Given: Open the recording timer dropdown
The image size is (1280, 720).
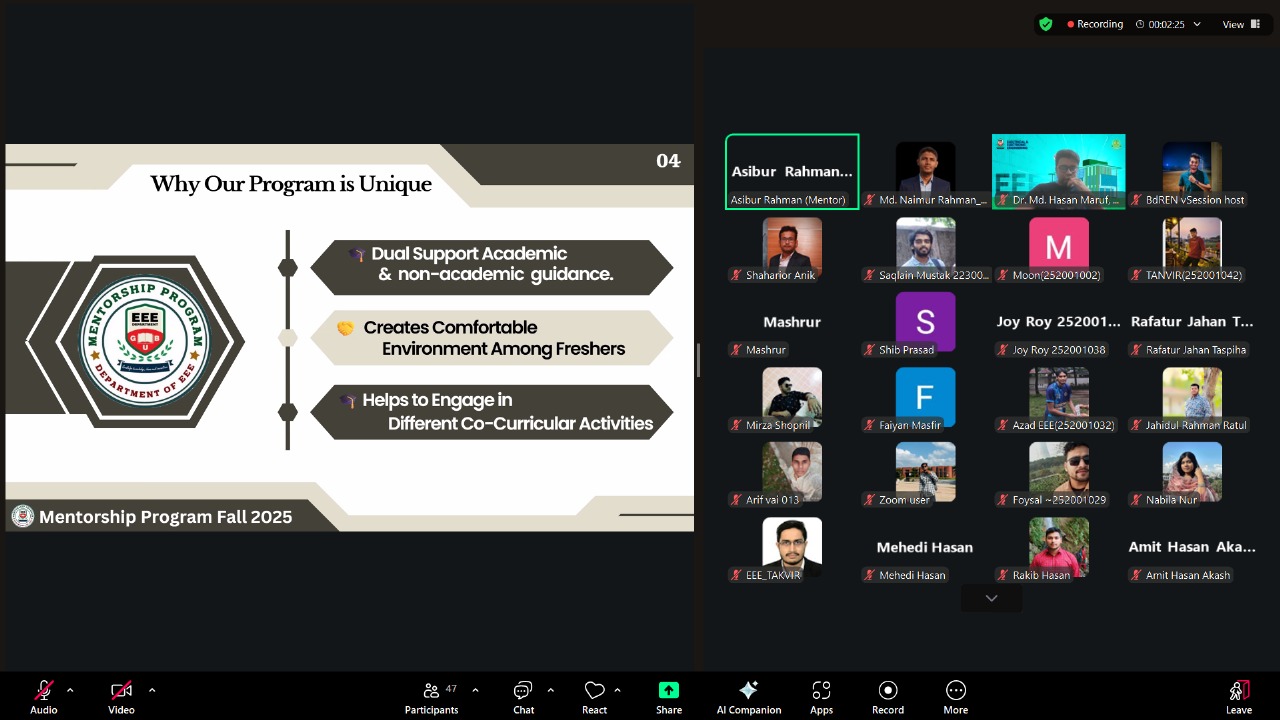Looking at the screenshot, I should tap(1196, 24).
